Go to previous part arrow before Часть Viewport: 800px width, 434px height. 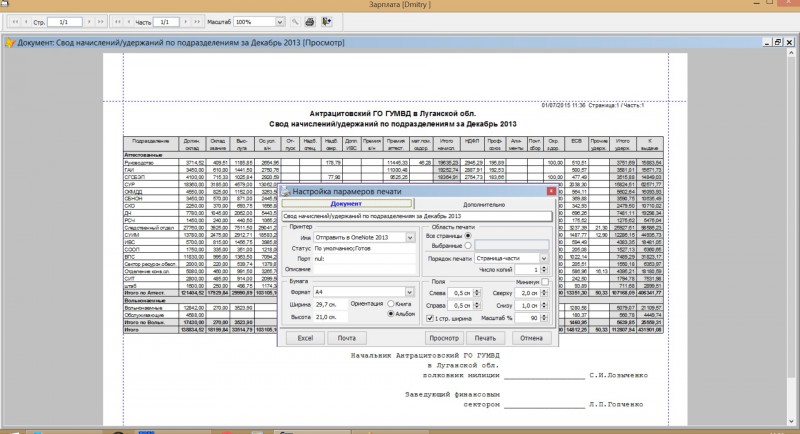[x=129, y=22]
